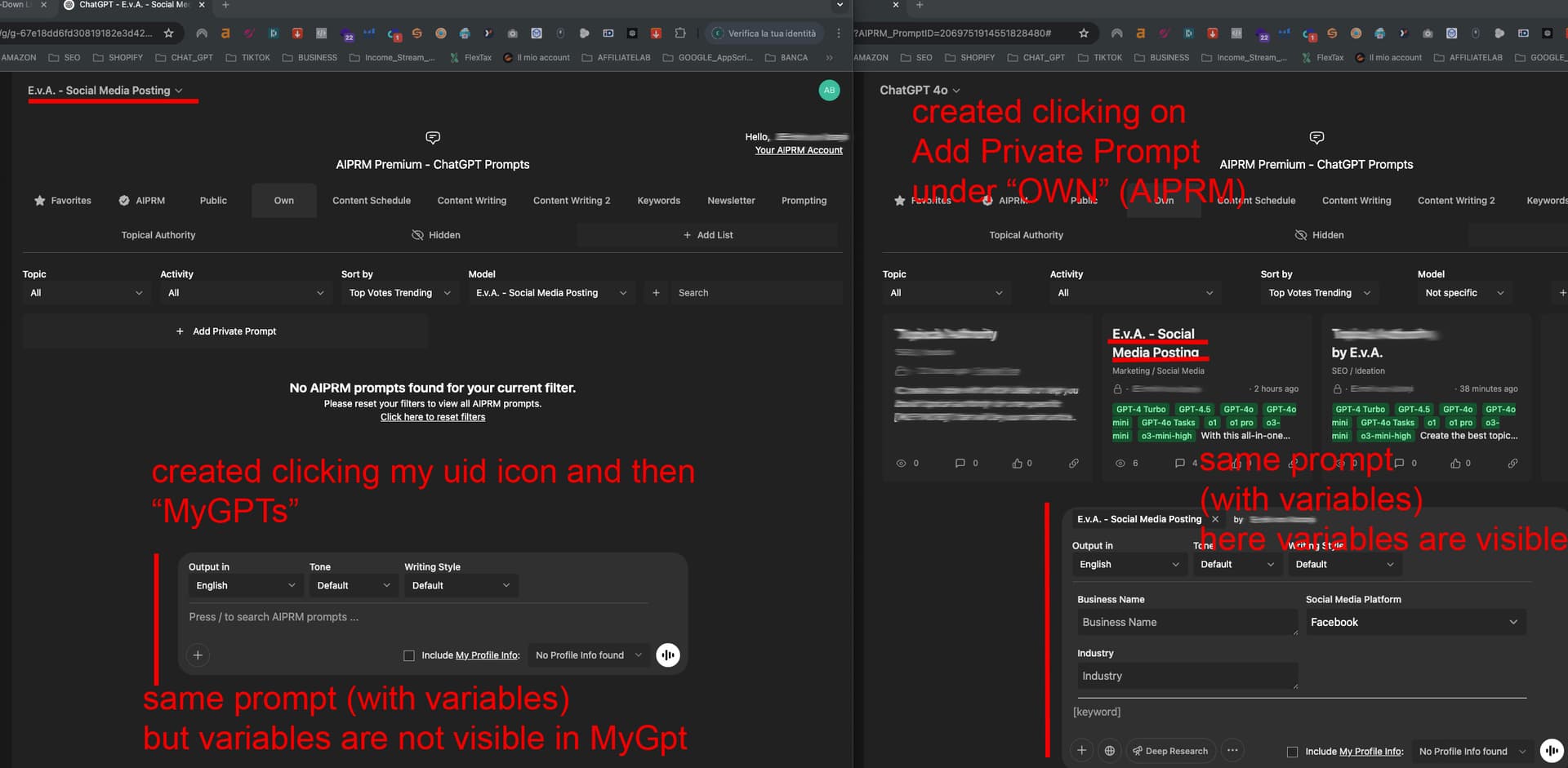This screenshot has height=768, width=1568.
Task: Show Hidden prompts list
Action: tap(436, 235)
